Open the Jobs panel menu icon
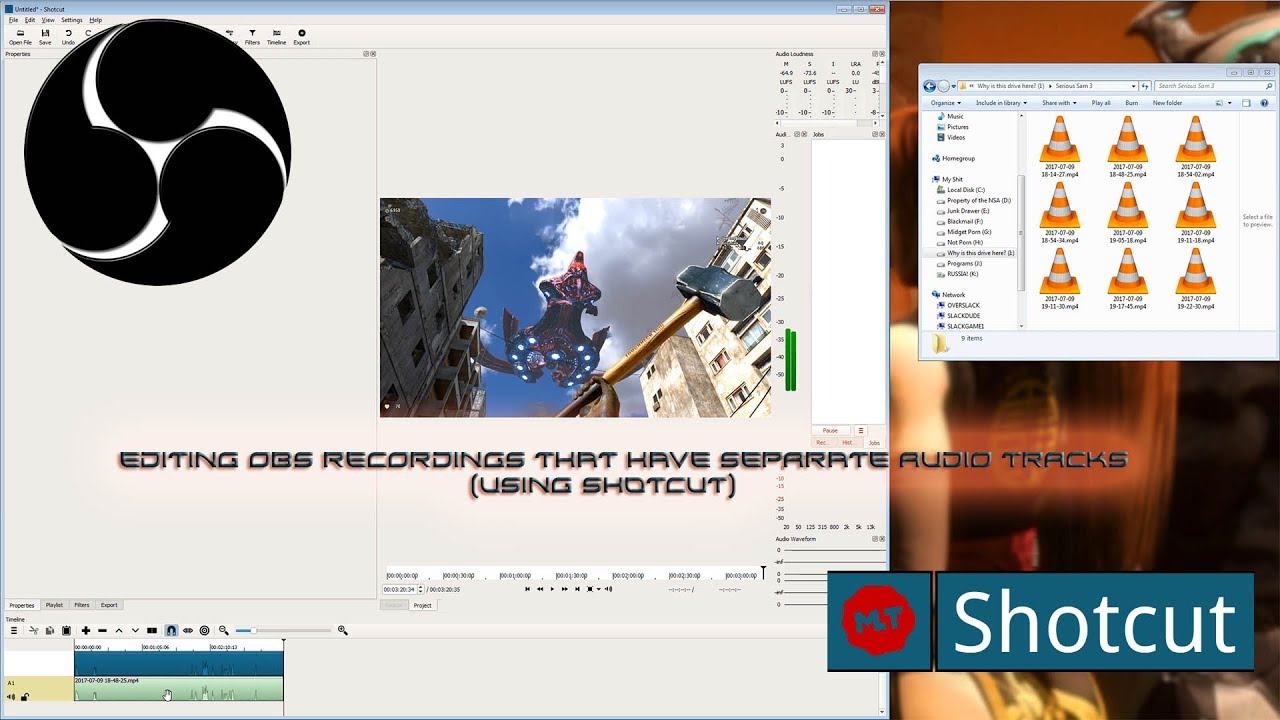The height and width of the screenshot is (720, 1280). (860, 430)
